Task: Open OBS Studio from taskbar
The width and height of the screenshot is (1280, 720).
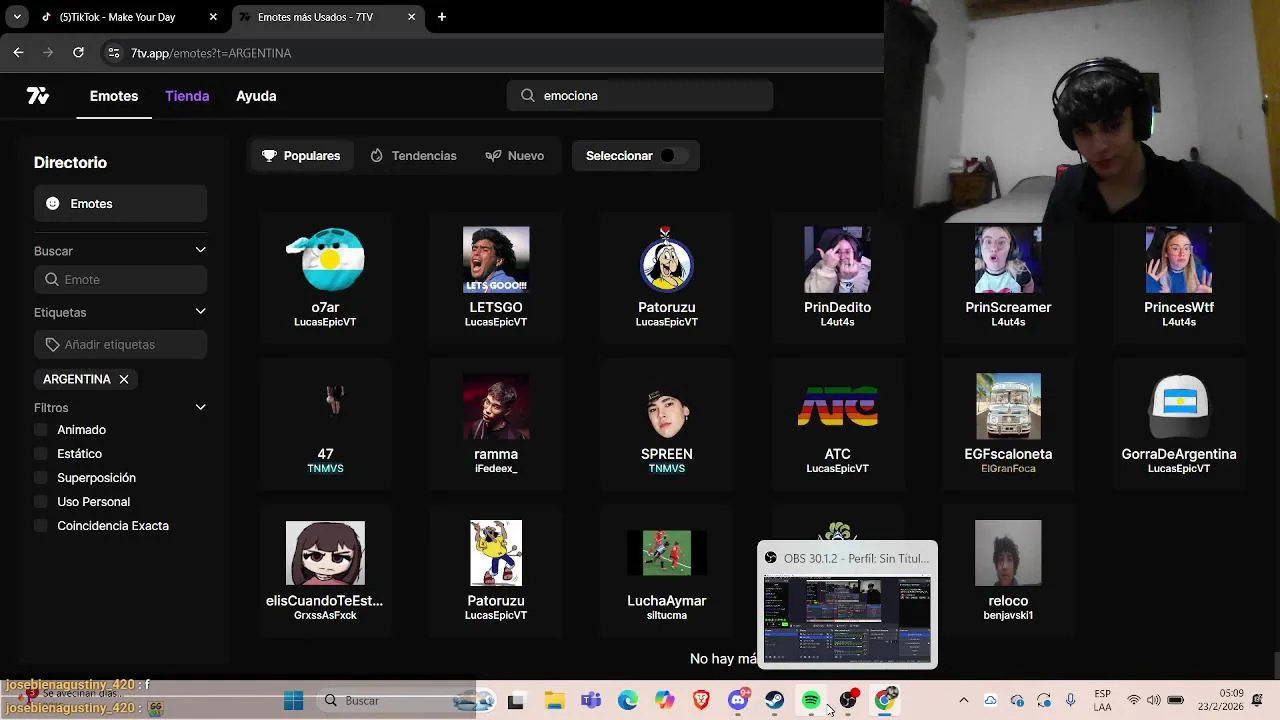Action: [848, 701]
